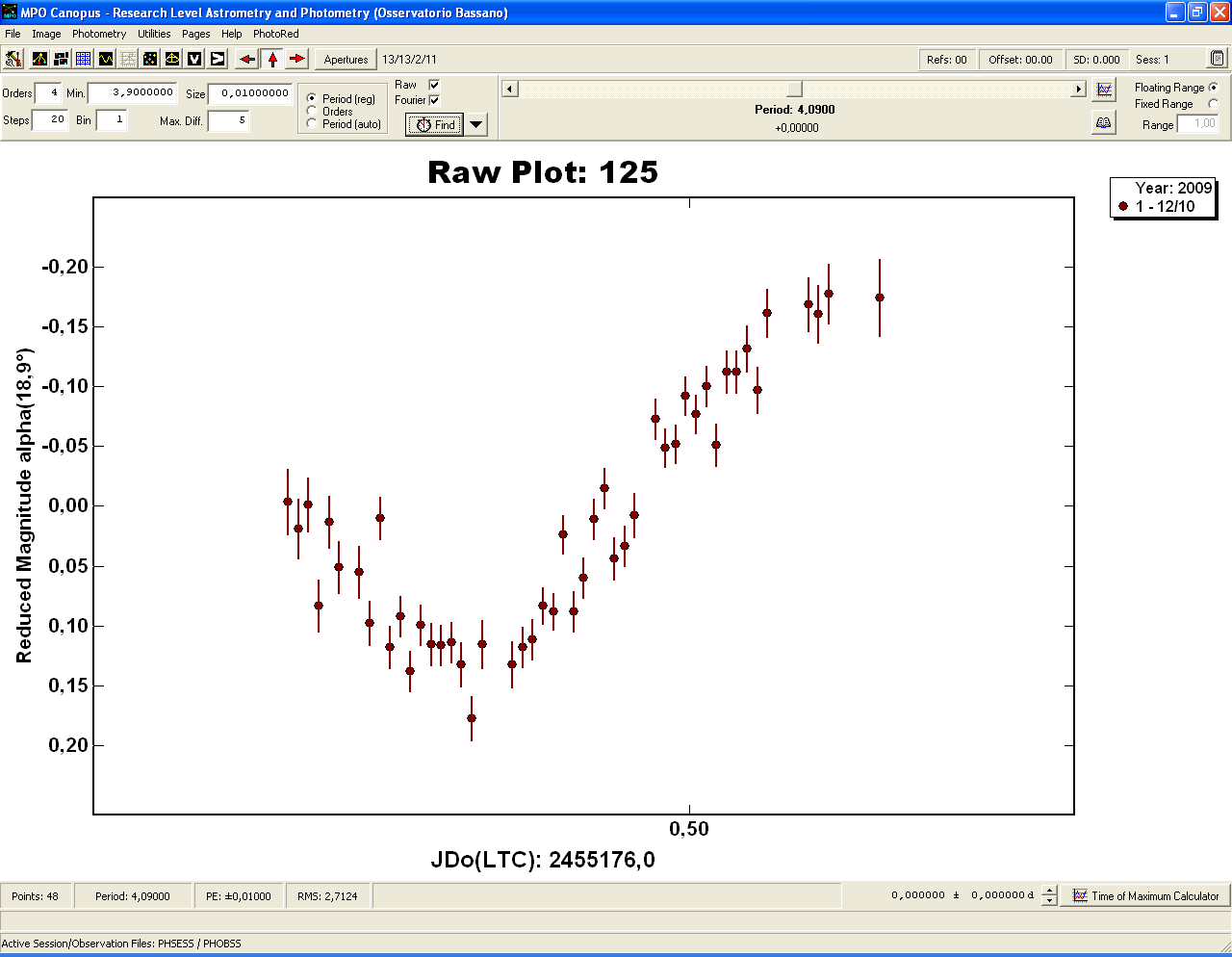The image size is (1232, 957).
Task: Open the Utilities menu
Action: click(154, 34)
